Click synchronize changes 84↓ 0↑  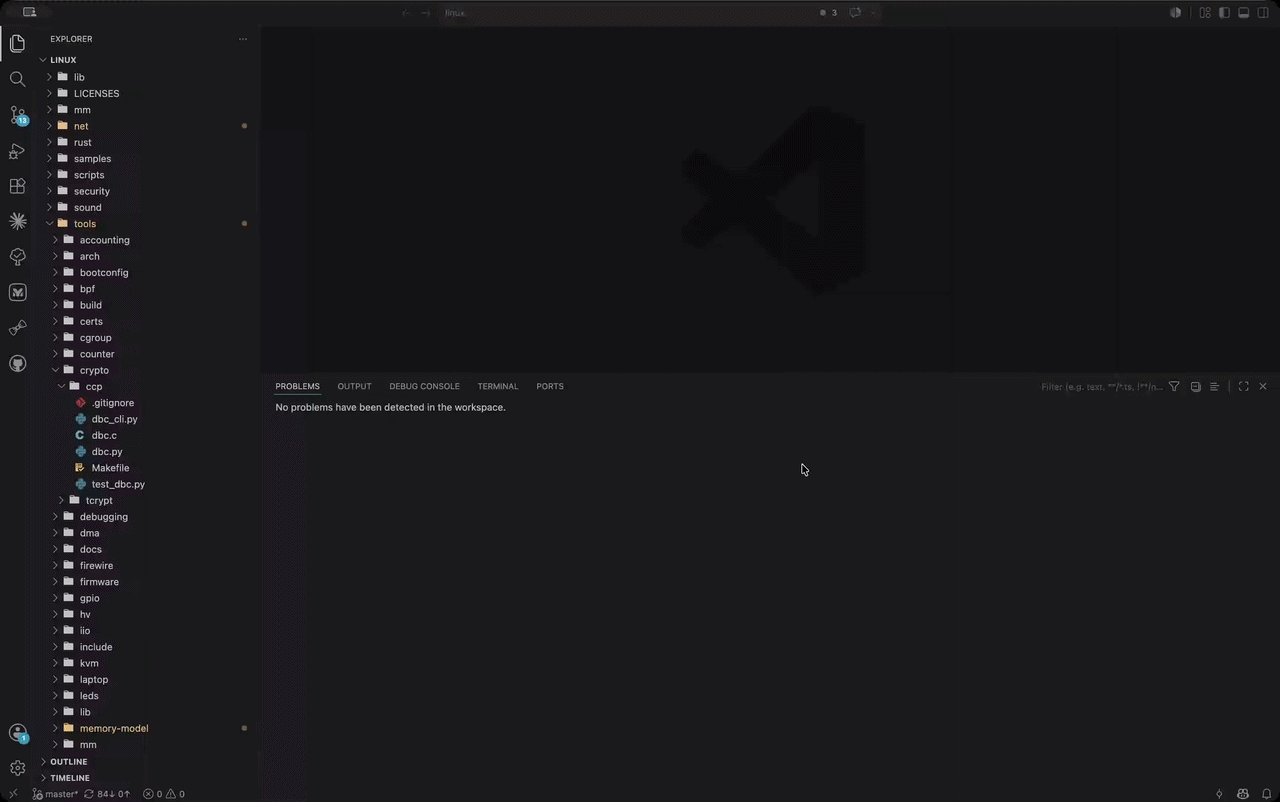click(x=107, y=794)
